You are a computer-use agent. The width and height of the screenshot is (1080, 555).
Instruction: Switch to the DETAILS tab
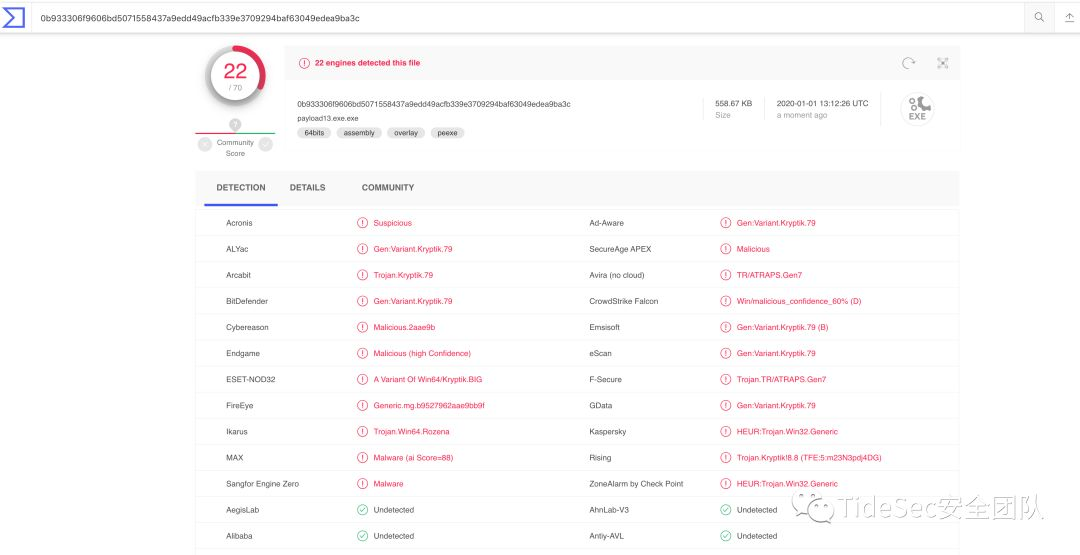point(307,187)
